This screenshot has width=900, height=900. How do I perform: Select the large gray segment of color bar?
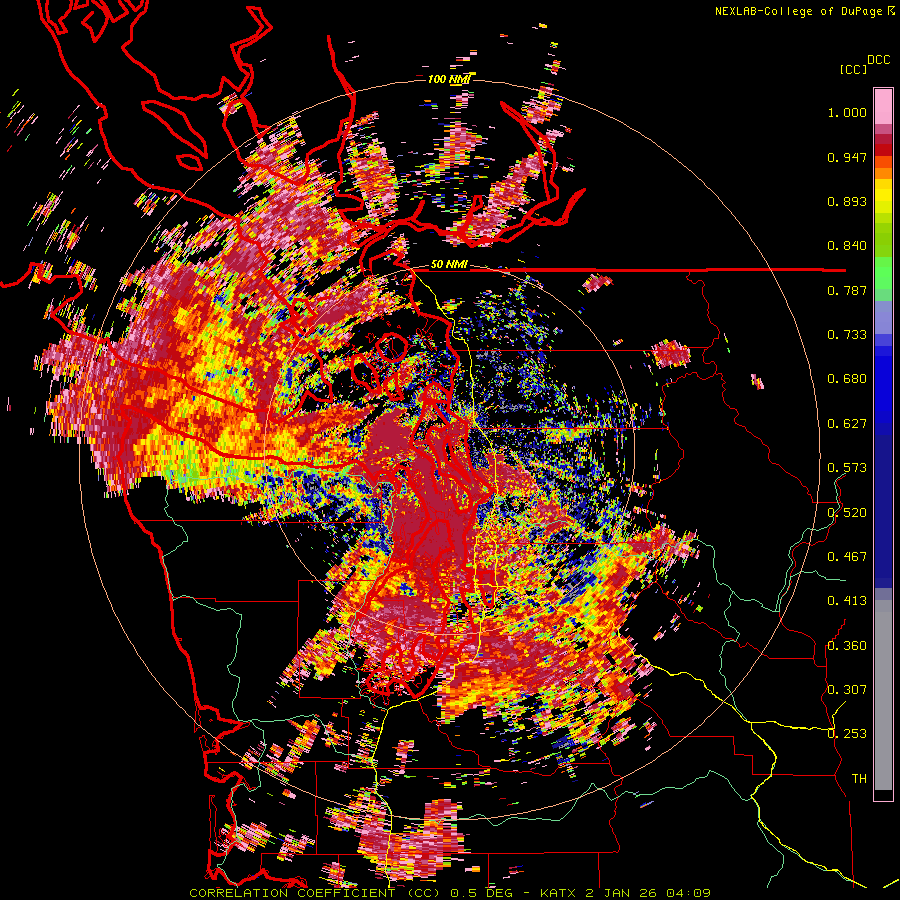tap(883, 695)
